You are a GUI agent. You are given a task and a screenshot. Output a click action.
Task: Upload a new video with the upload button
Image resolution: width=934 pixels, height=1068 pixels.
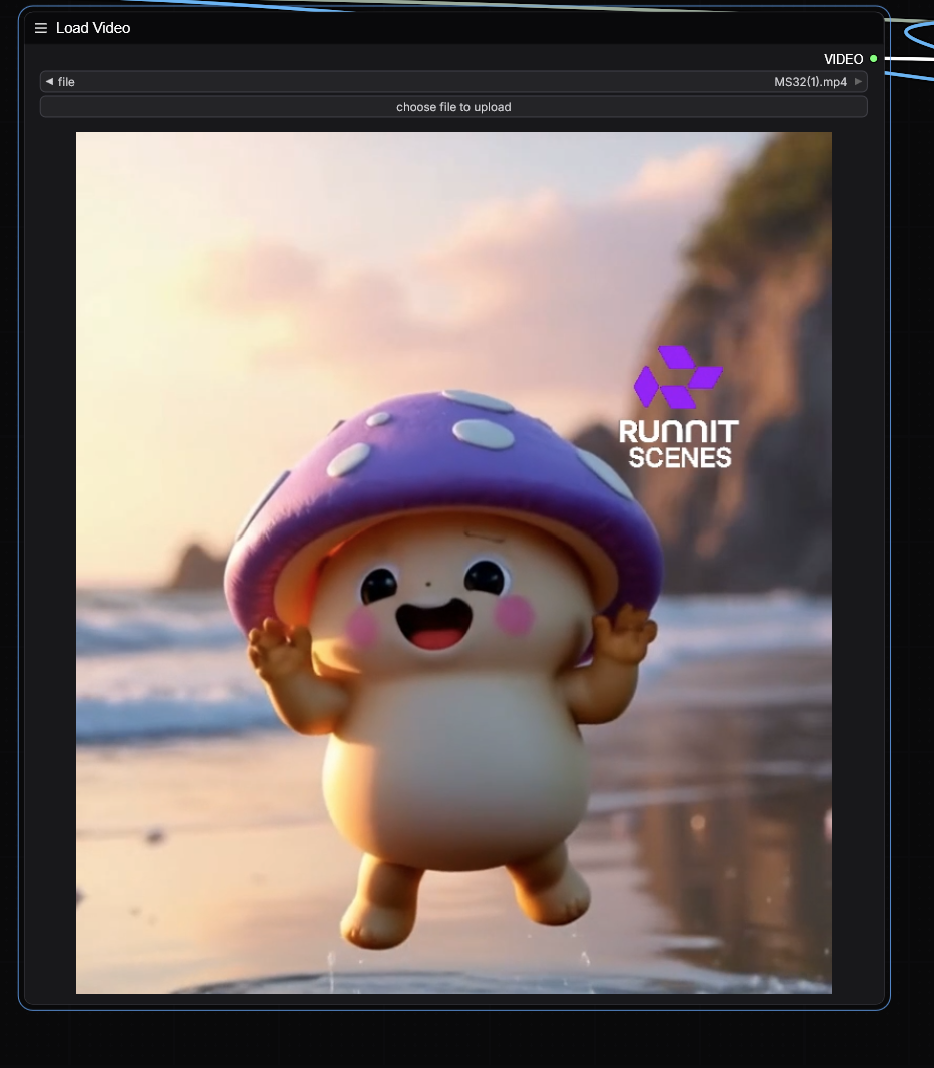click(454, 106)
